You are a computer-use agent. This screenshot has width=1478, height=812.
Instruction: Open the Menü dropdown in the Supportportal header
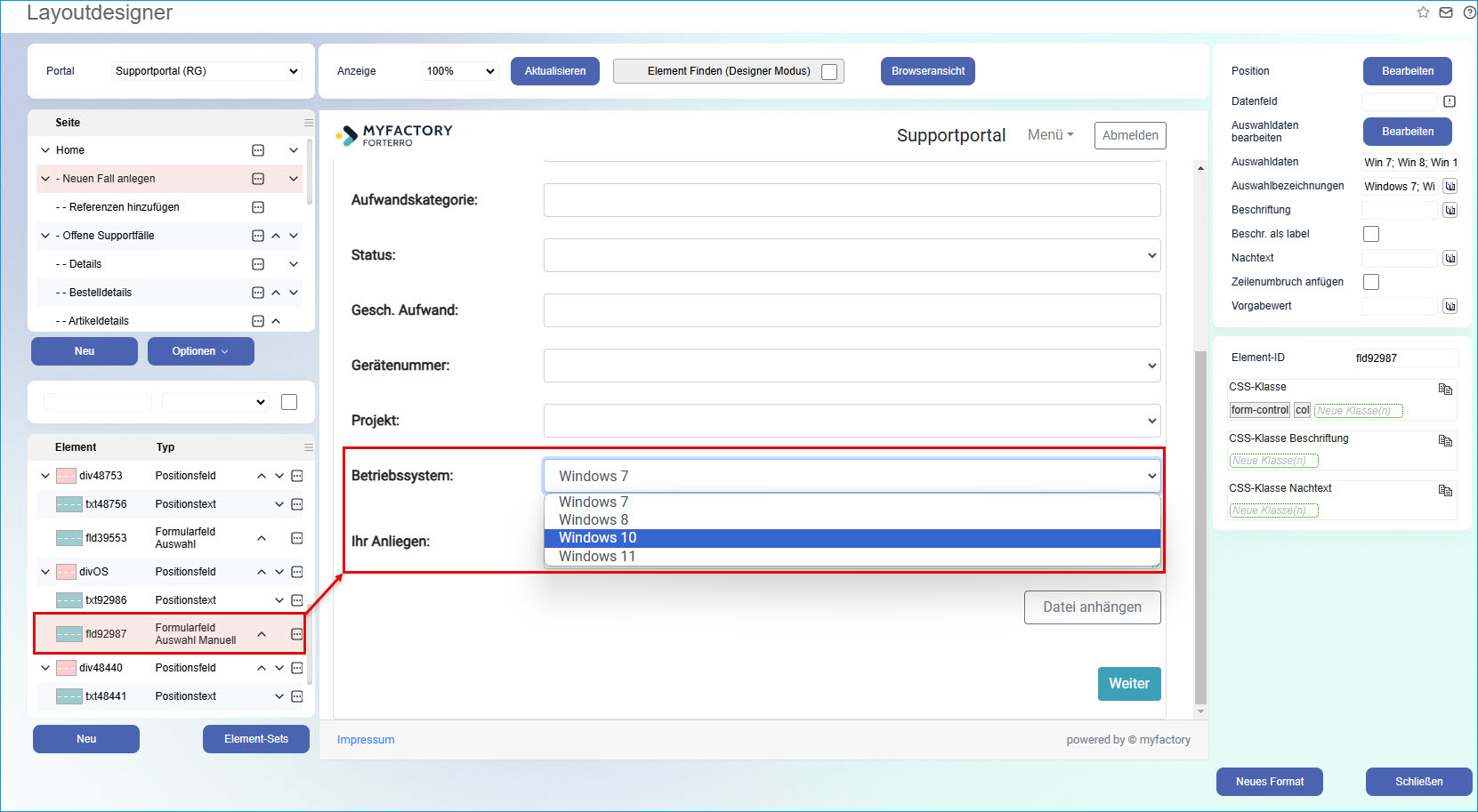(x=1050, y=135)
